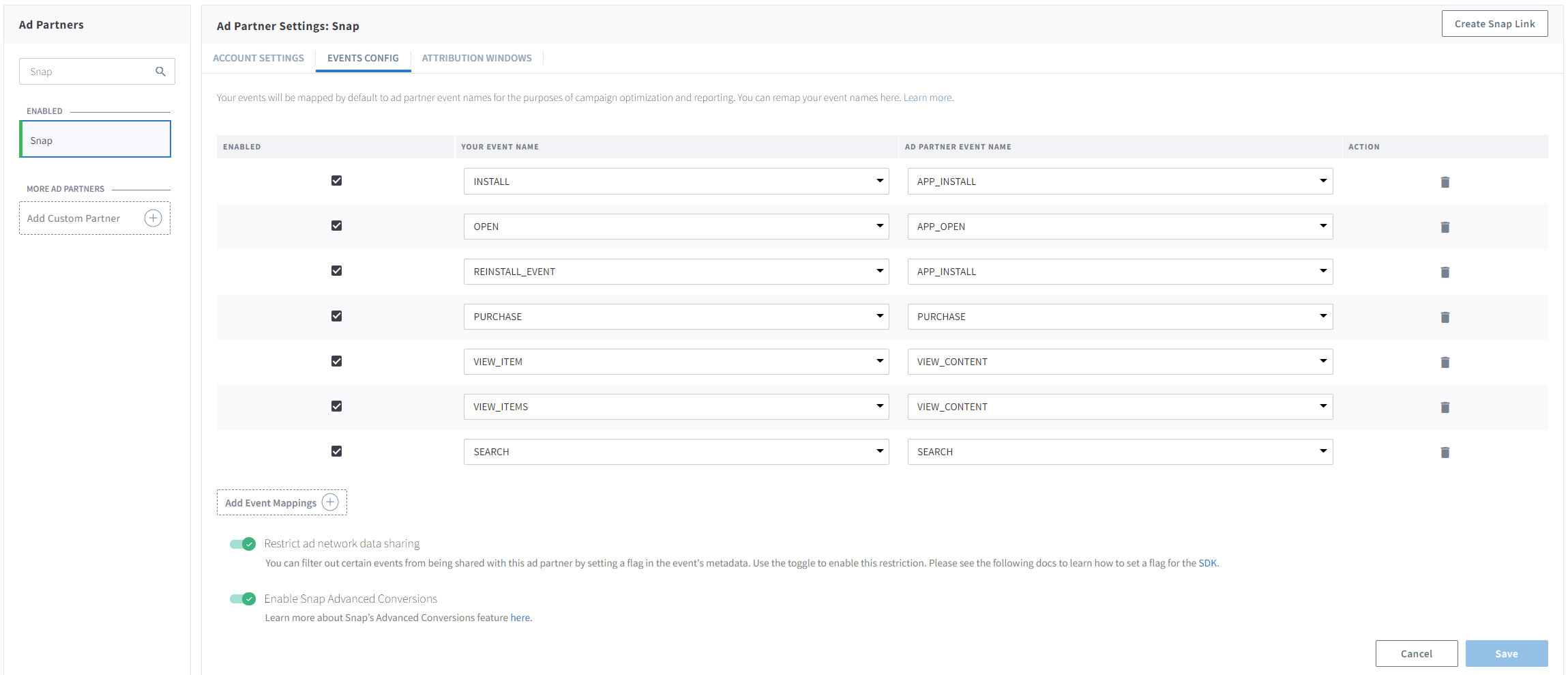The height and width of the screenshot is (675, 1568).
Task: Uncheck the OPEN row enabled checkbox
Action: pyautogui.click(x=336, y=225)
